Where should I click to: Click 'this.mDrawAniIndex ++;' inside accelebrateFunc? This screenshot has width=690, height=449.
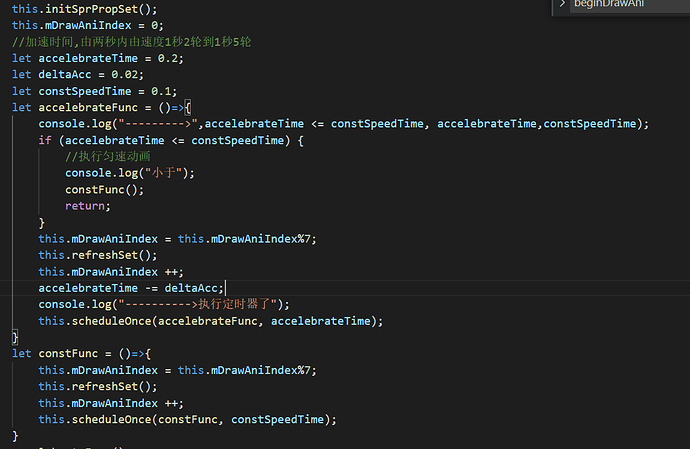111,272
